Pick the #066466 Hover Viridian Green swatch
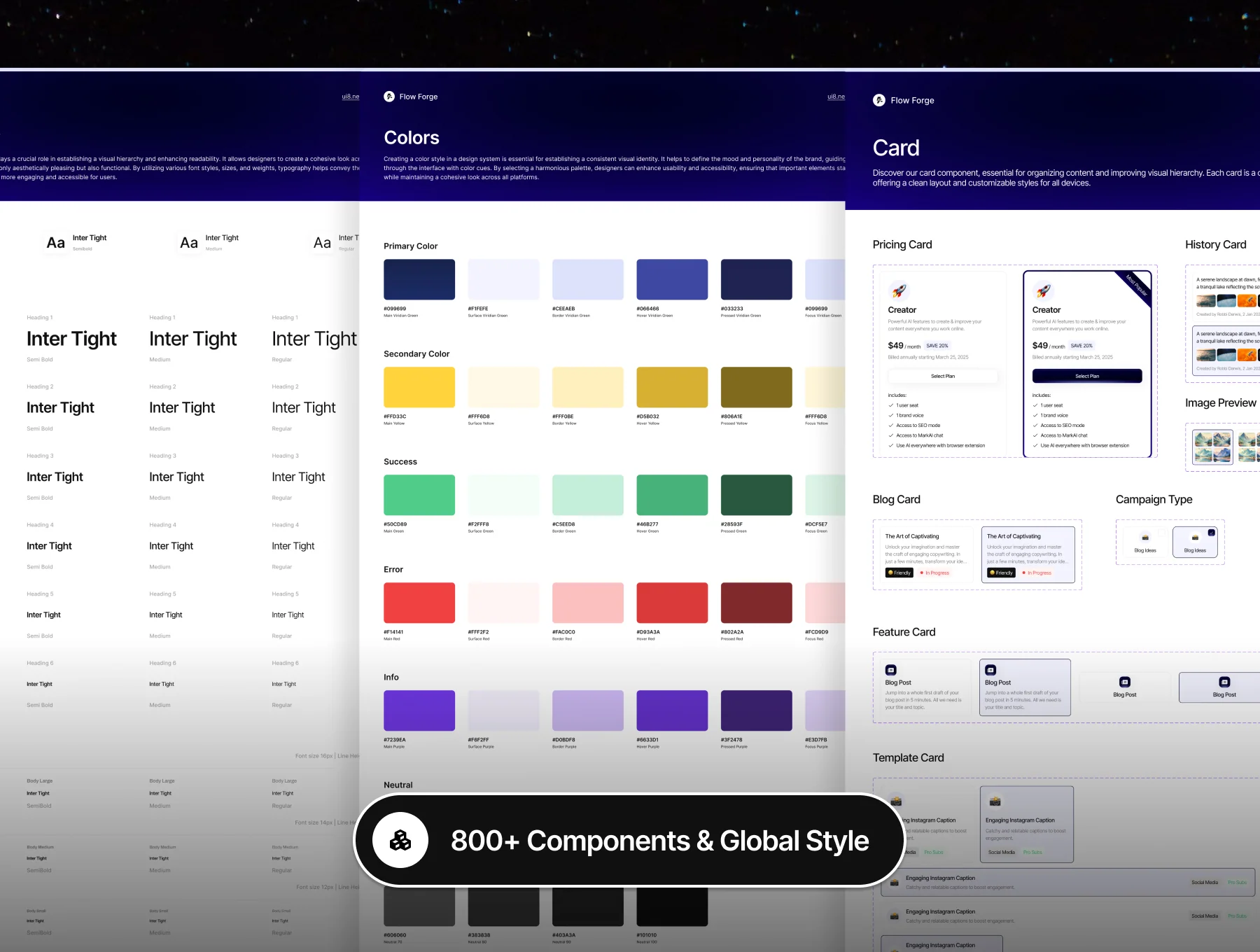1260x952 pixels. point(672,279)
